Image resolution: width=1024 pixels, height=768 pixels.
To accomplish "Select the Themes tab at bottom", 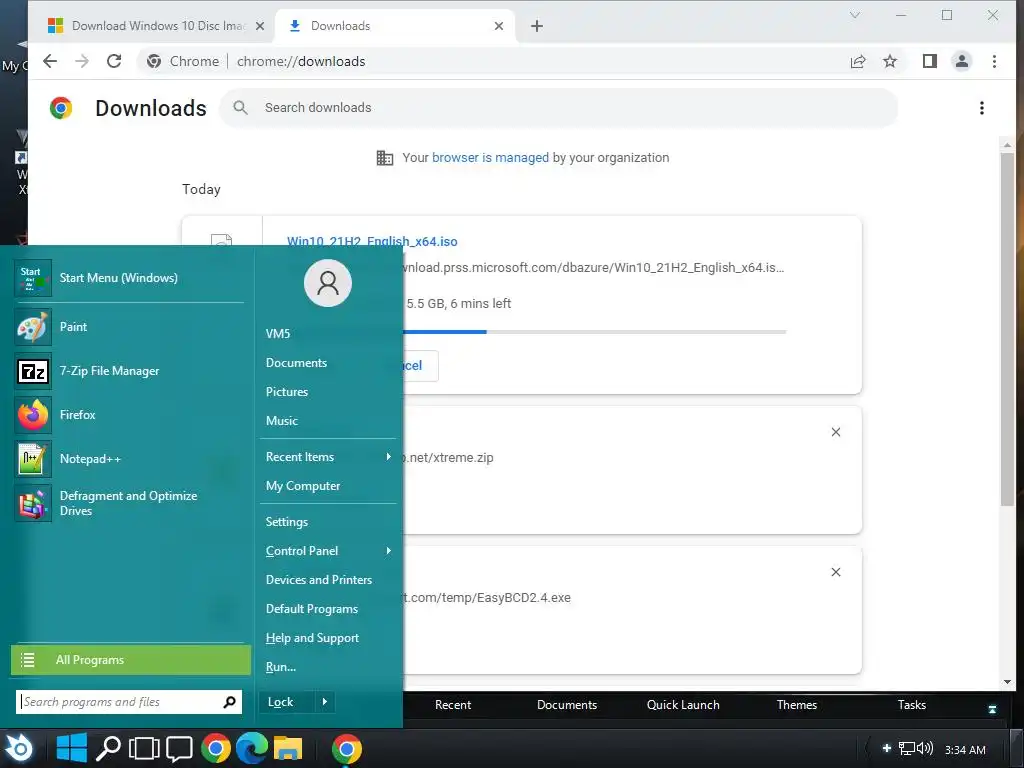I will tap(796, 705).
